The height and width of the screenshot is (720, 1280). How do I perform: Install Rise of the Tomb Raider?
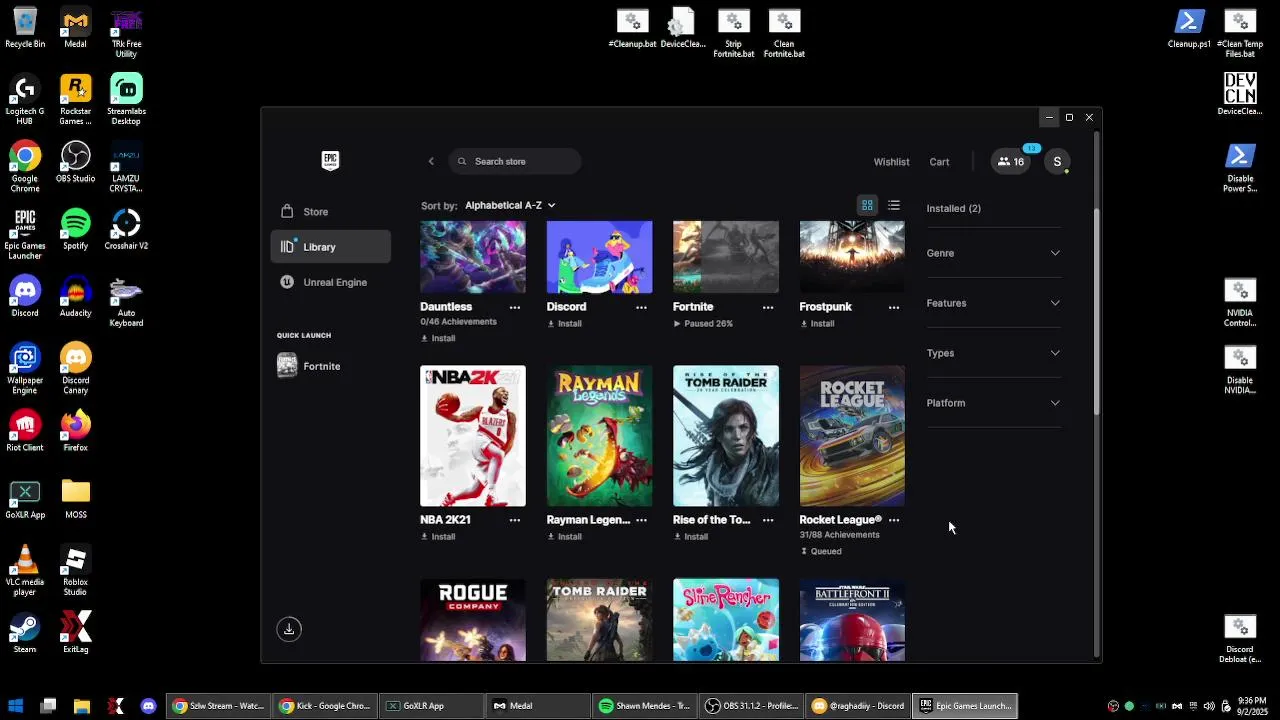(691, 537)
